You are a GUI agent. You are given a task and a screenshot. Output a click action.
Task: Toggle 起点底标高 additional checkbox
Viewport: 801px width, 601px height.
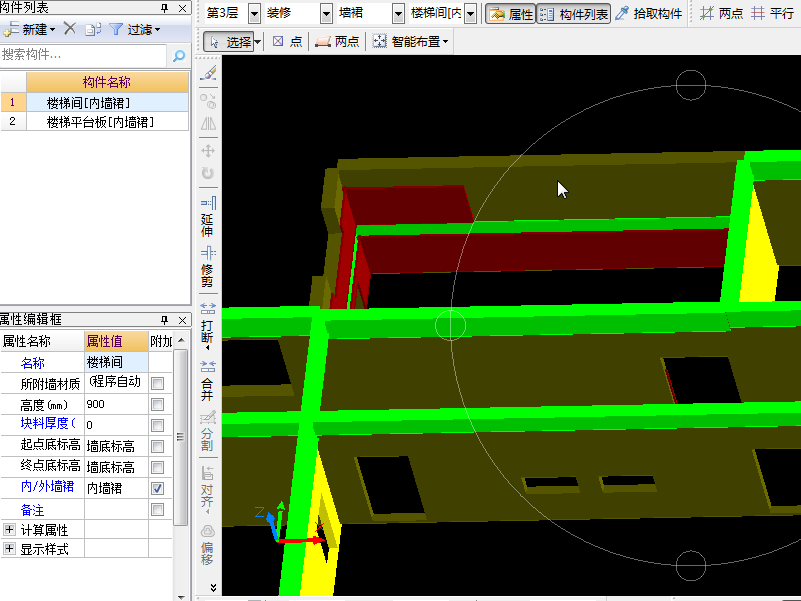pos(158,447)
